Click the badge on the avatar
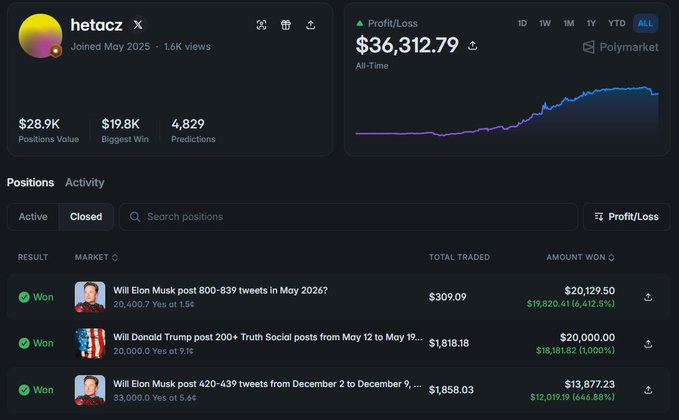679x420 pixels. click(x=55, y=51)
